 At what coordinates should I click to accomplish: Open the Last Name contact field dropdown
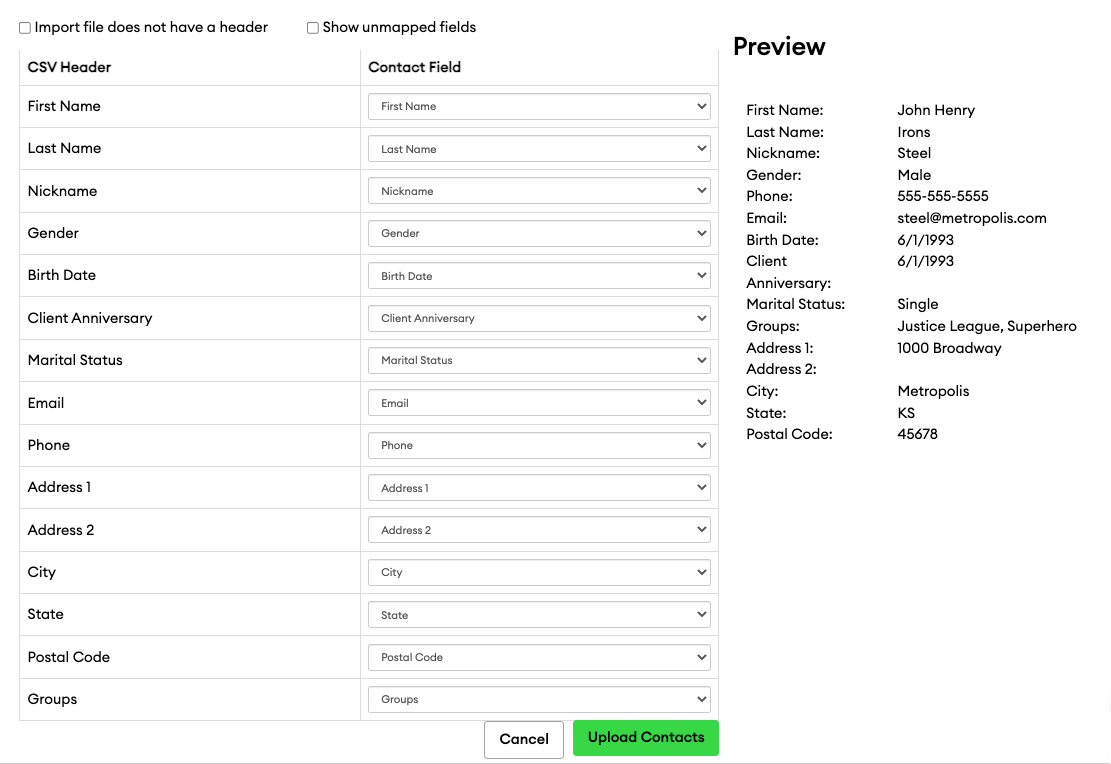pyautogui.click(x=539, y=148)
